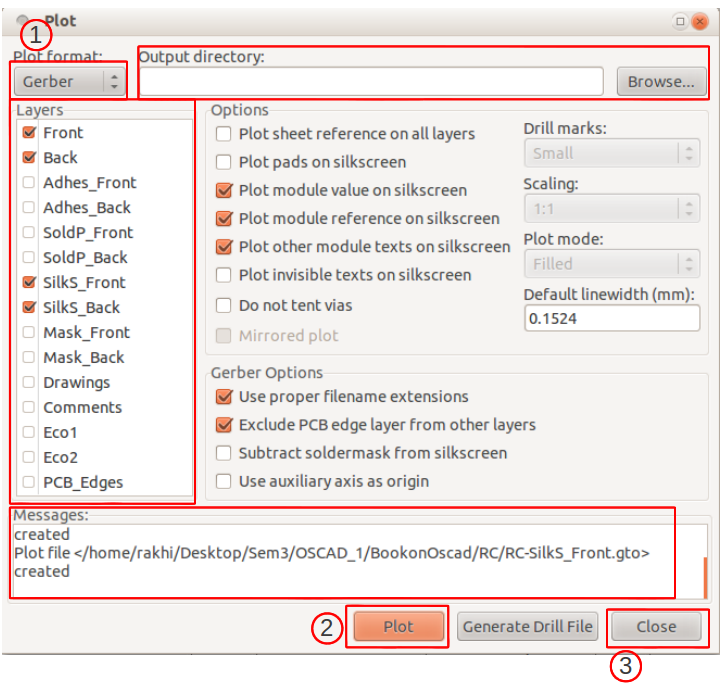The height and width of the screenshot is (686, 724).
Task: Enable the Mask_Front layer checkbox
Action: point(29,332)
